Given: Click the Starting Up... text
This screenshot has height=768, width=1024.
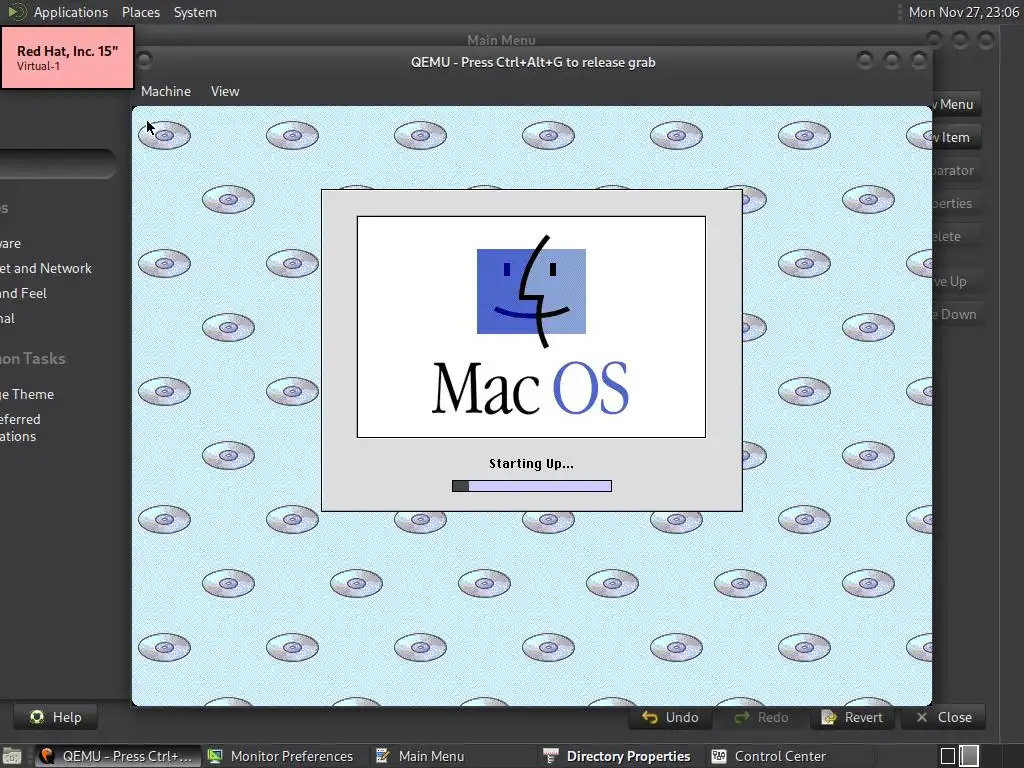Looking at the screenshot, I should click(x=531, y=464).
